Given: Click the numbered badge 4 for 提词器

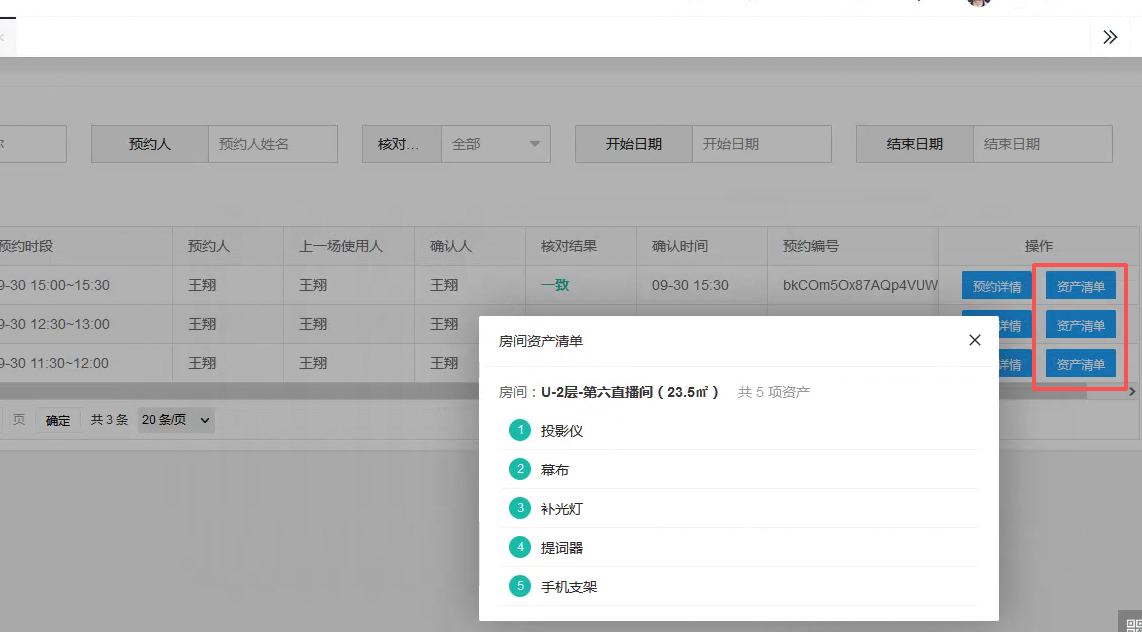Looking at the screenshot, I should click(520, 548).
